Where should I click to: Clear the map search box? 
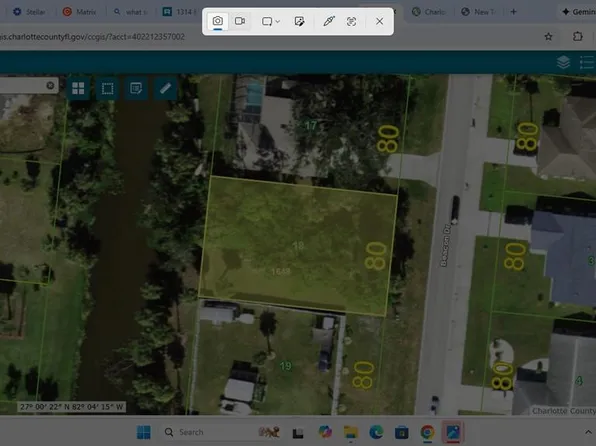pyautogui.click(x=50, y=86)
